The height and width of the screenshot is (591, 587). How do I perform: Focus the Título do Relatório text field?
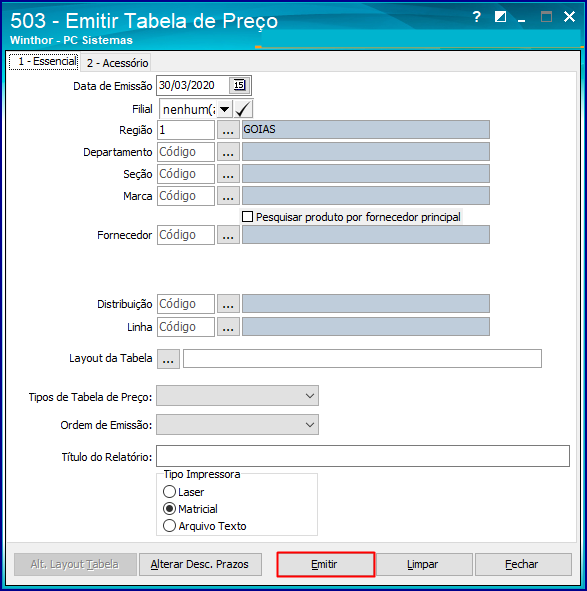(x=363, y=456)
